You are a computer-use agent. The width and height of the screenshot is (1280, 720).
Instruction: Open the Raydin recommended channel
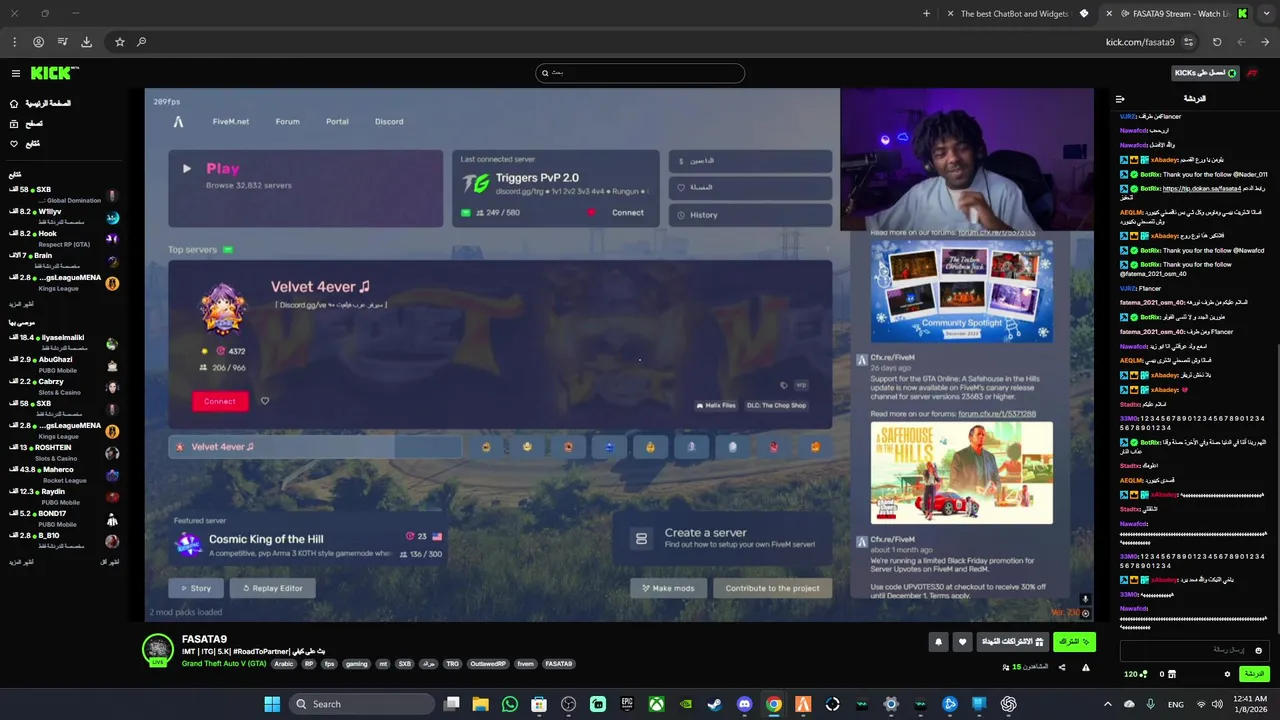[x=62, y=496]
